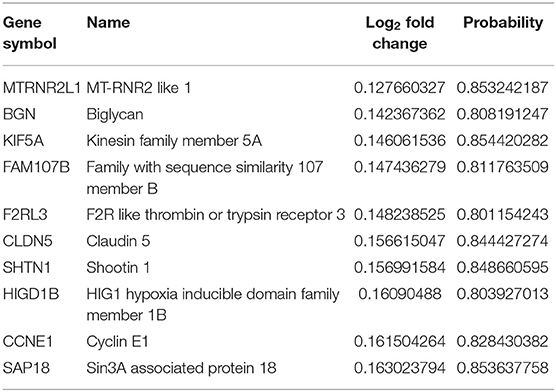Click fold change value 0.16090488
Image resolution: width=556 pixels, height=392 pixels.
click(x=400, y=294)
